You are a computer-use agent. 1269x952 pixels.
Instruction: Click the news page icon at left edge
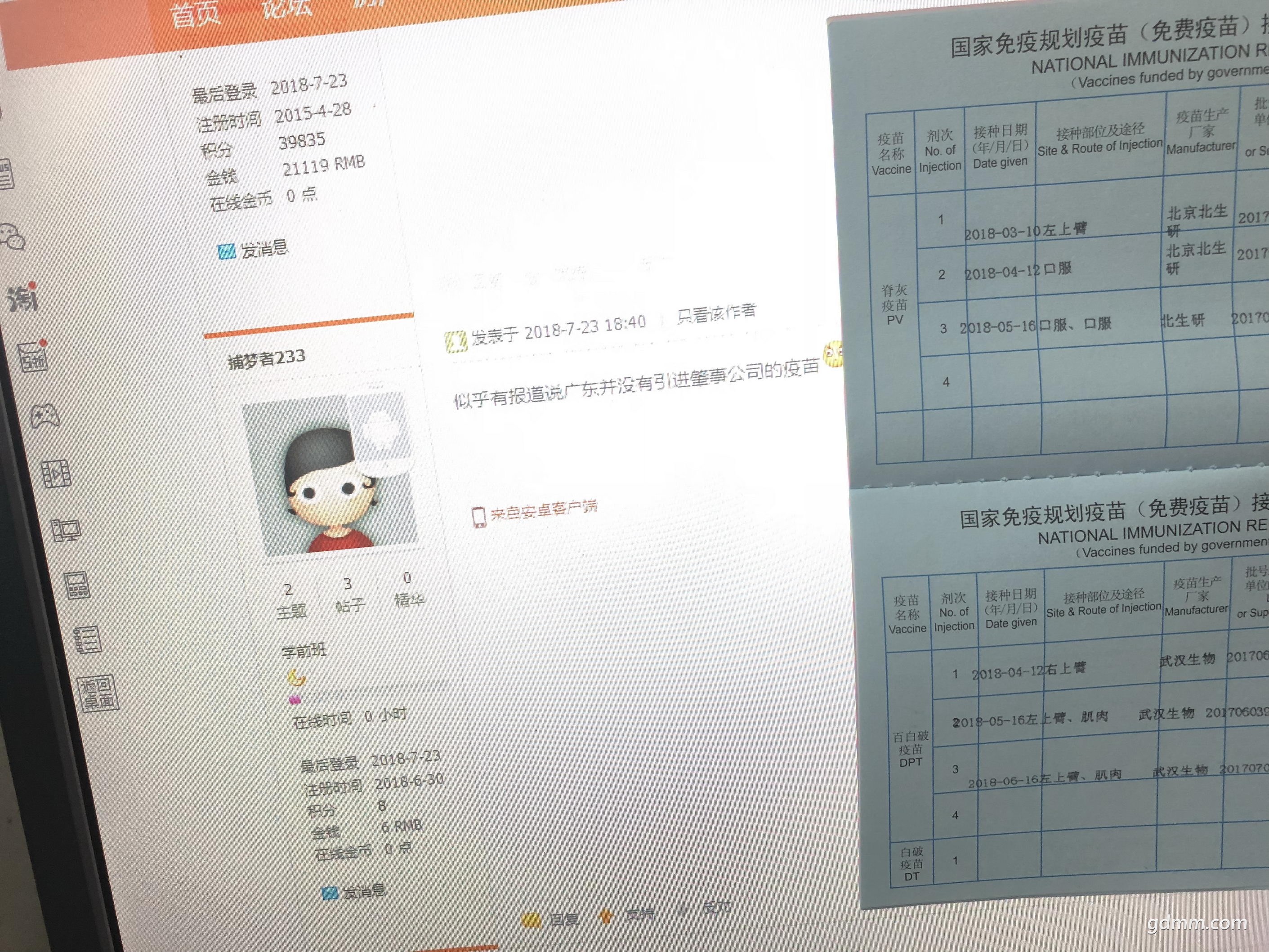[x=6, y=174]
